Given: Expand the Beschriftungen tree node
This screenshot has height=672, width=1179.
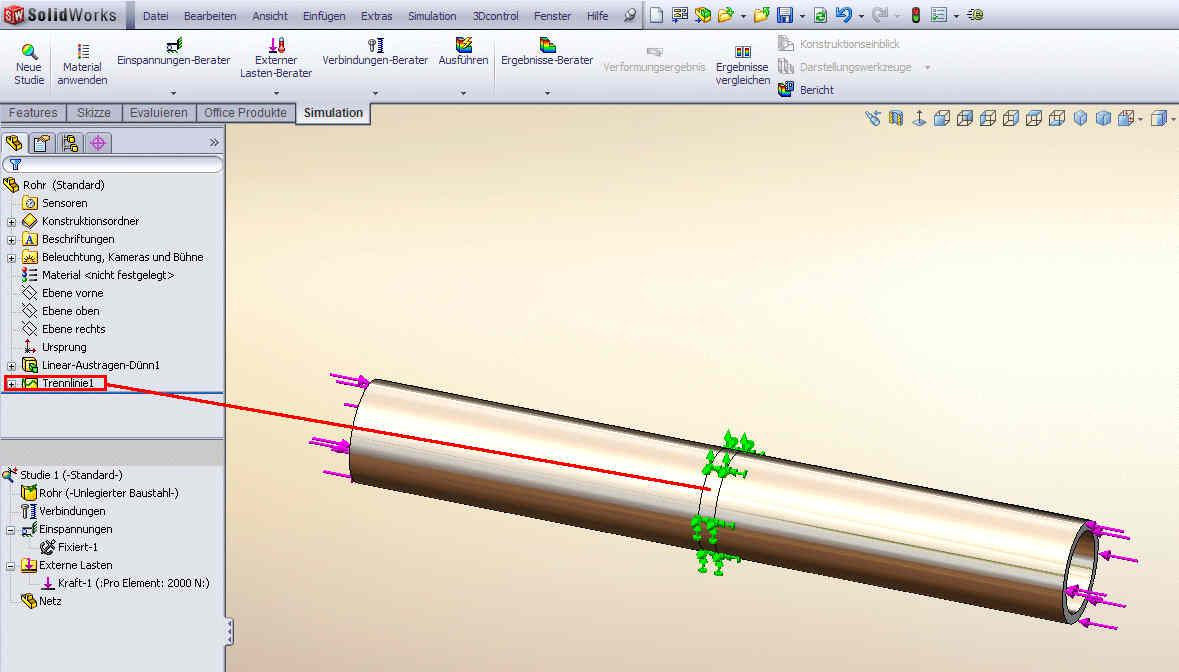Looking at the screenshot, I should 11,240.
